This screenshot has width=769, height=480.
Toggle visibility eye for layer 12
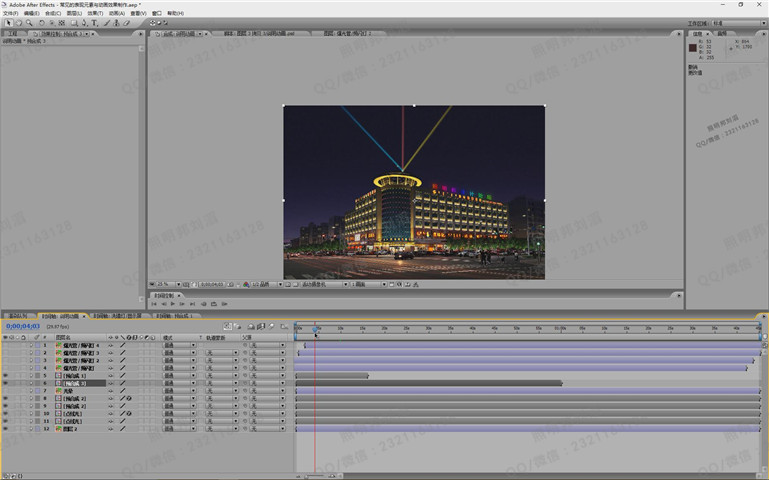click(5, 429)
